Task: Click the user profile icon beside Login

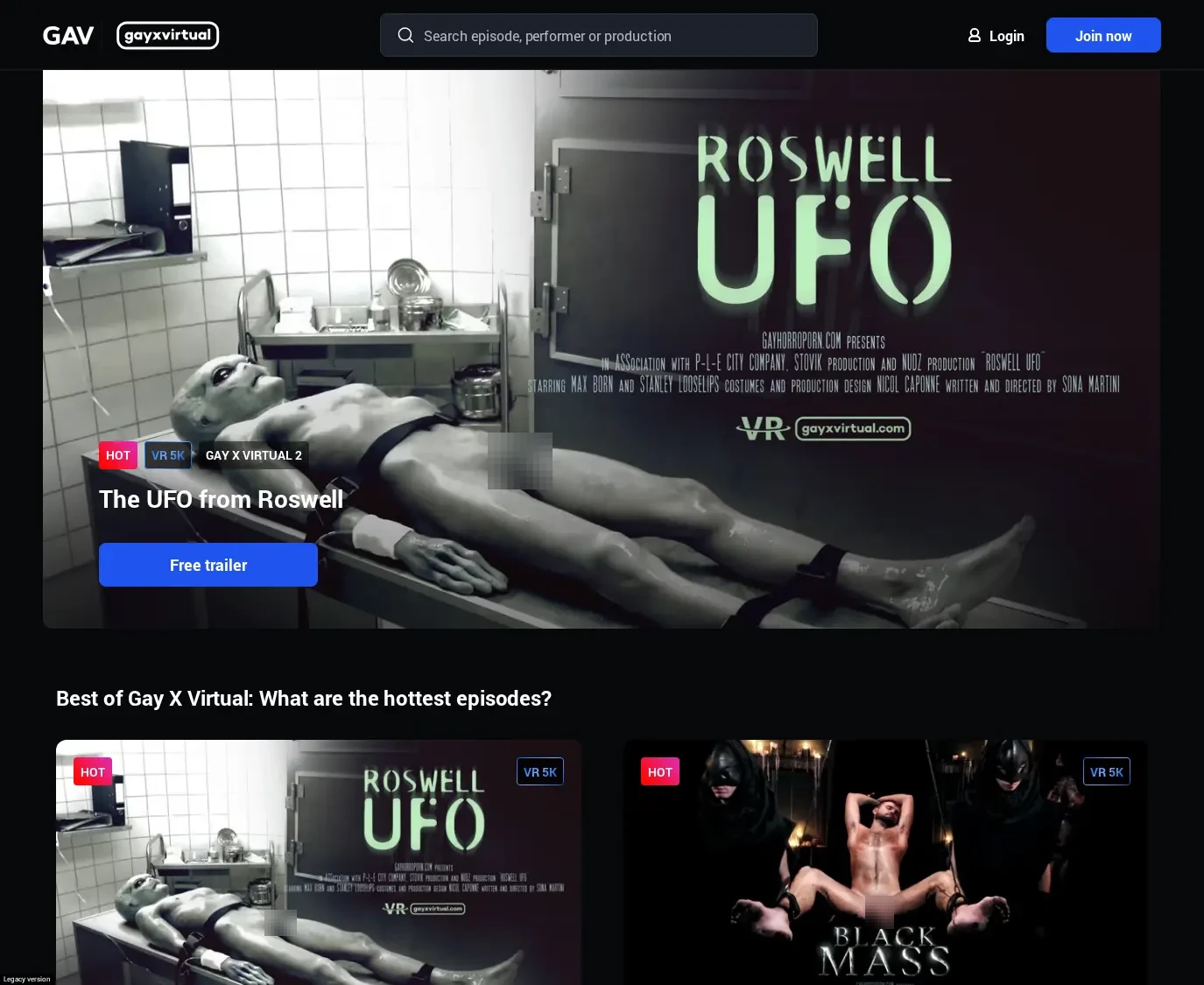Action: coord(974,36)
